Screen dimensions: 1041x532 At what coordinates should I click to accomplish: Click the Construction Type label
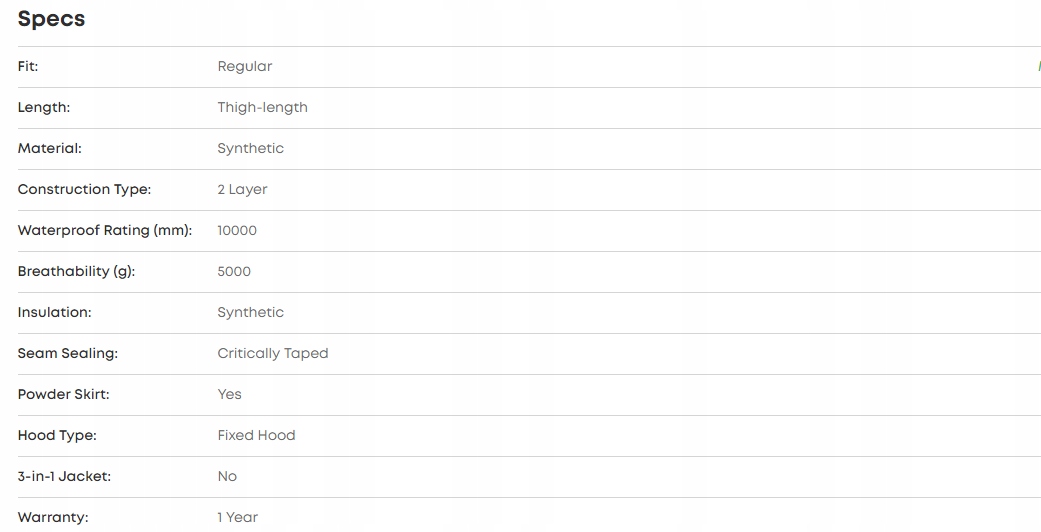pyautogui.click(x=84, y=189)
